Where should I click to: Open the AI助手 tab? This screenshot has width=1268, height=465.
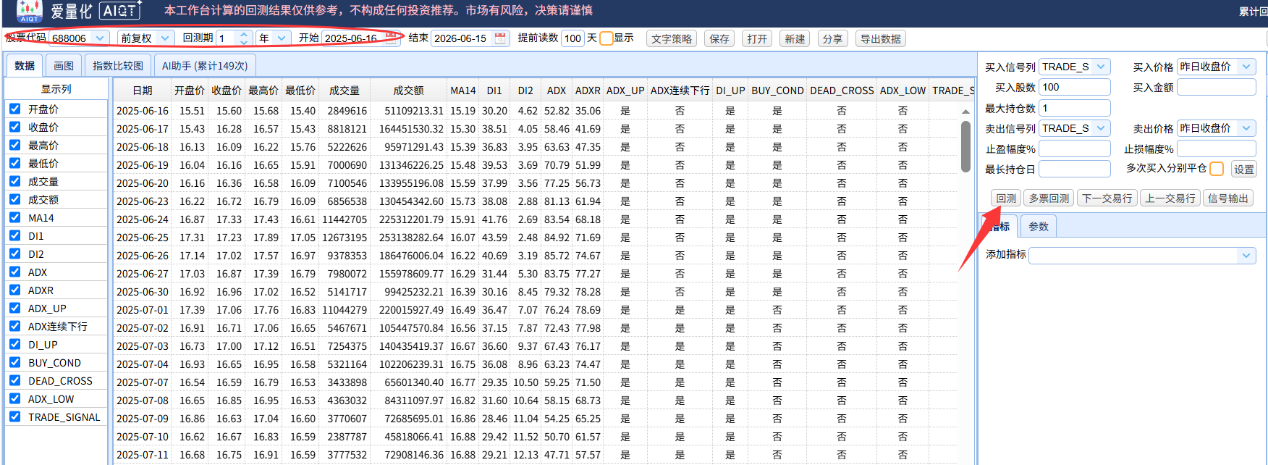tap(203, 65)
